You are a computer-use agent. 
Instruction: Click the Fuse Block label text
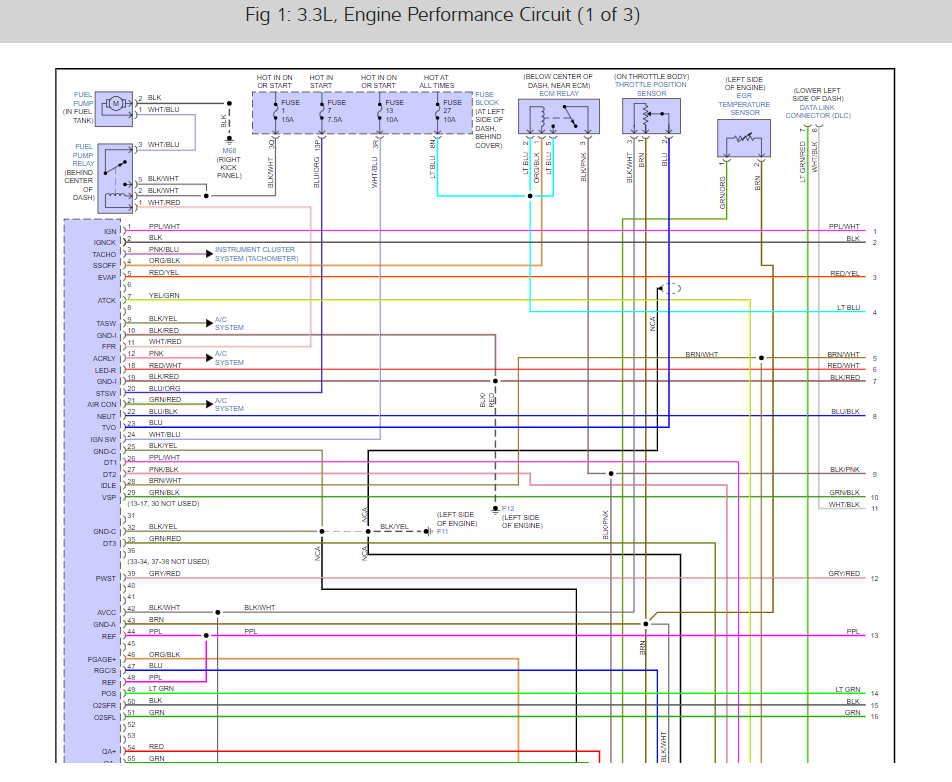[487, 98]
